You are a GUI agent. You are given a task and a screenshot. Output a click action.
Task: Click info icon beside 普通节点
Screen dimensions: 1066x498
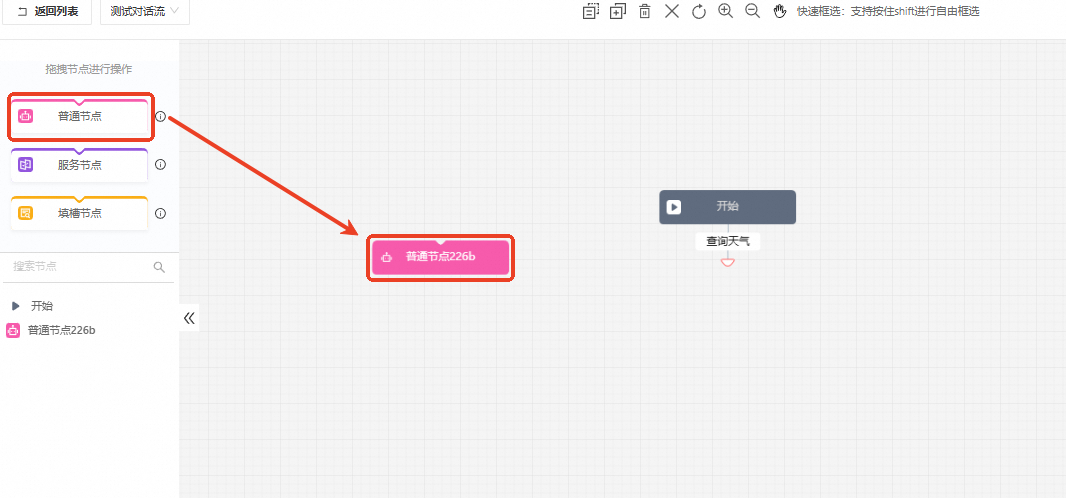(160, 116)
